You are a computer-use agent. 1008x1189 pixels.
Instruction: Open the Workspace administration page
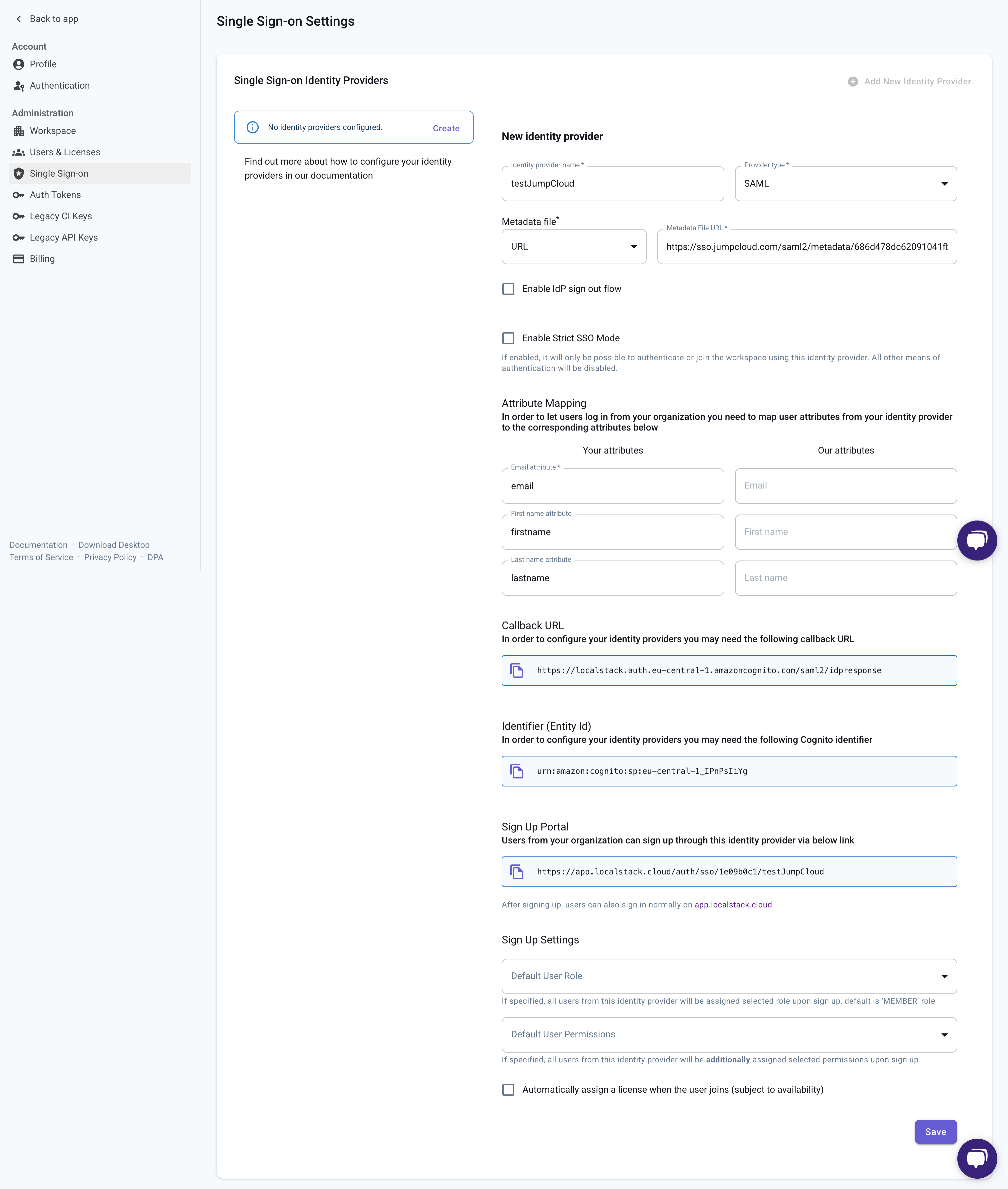(x=53, y=130)
